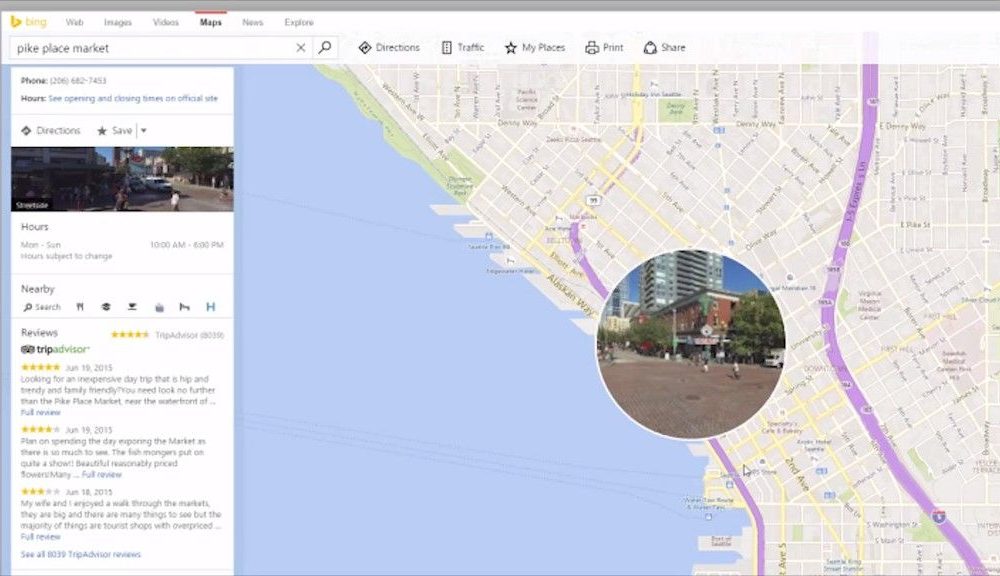The image size is (1000, 576).
Task: Open the circular Streetside preview bubble on the map
Action: click(x=691, y=344)
